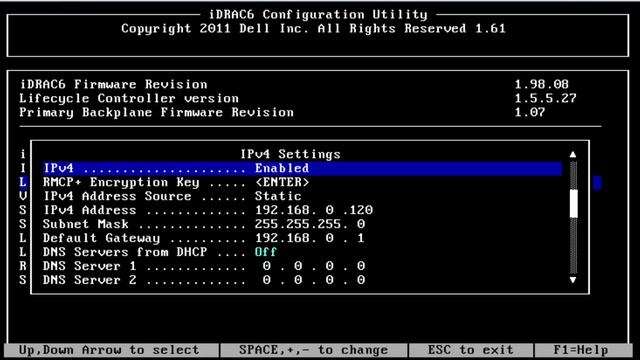Change IPv4 Address Source Static value
The width and height of the screenshot is (640, 360).
[x=278, y=196]
